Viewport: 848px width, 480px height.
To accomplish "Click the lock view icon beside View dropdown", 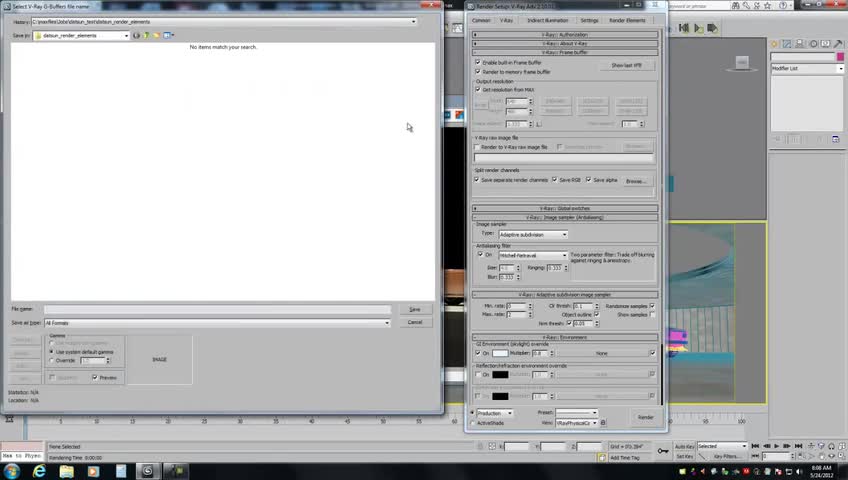I will tap(603, 423).
